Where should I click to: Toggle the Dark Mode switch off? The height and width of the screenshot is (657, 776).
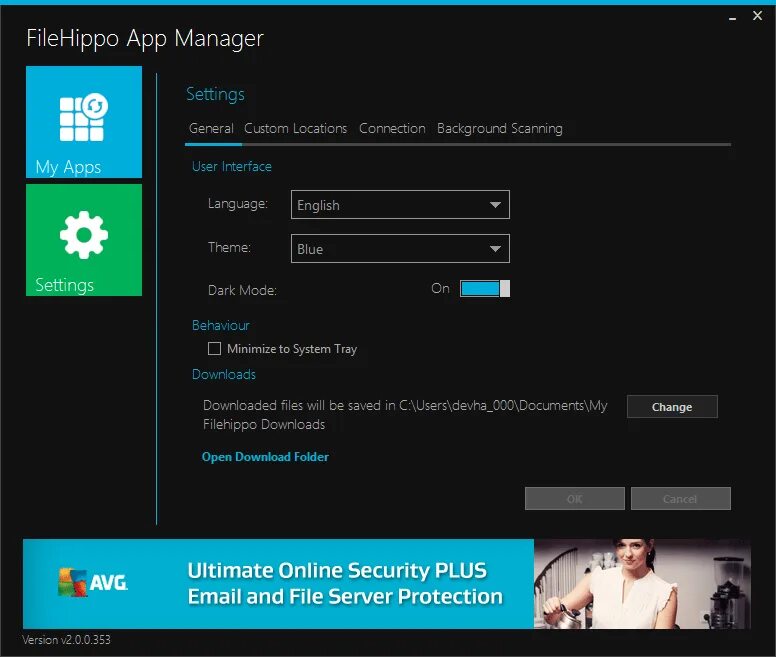click(x=485, y=288)
